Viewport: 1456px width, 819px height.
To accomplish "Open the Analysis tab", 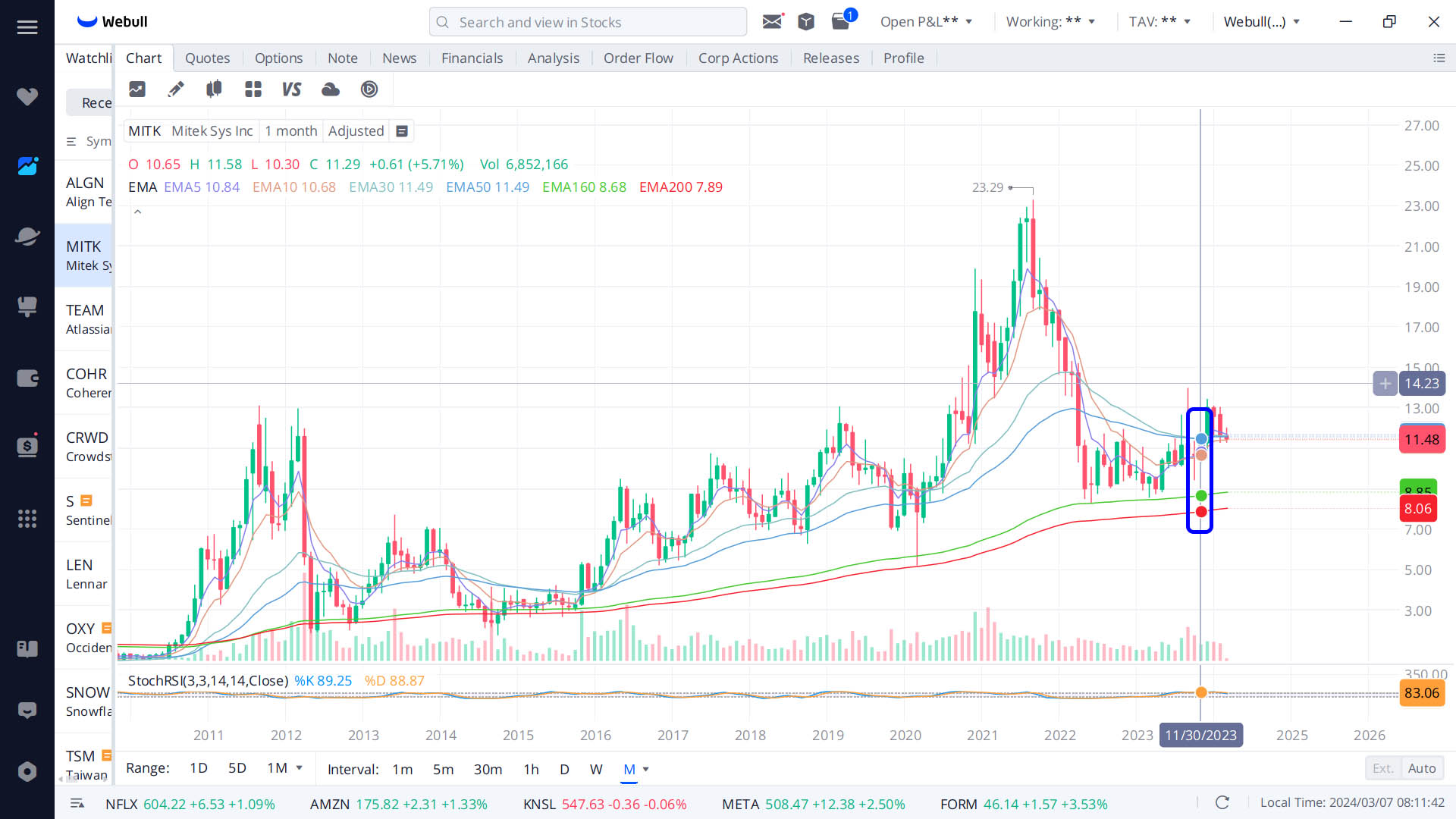I will (x=553, y=58).
